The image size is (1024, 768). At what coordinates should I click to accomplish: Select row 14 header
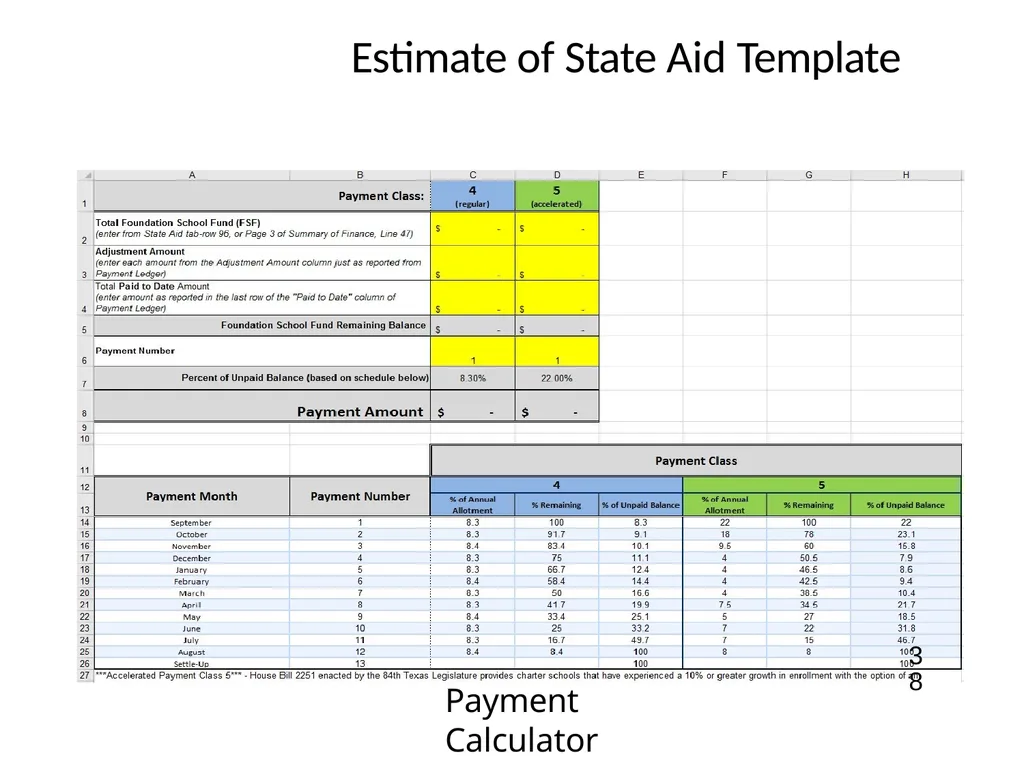(x=85, y=523)
